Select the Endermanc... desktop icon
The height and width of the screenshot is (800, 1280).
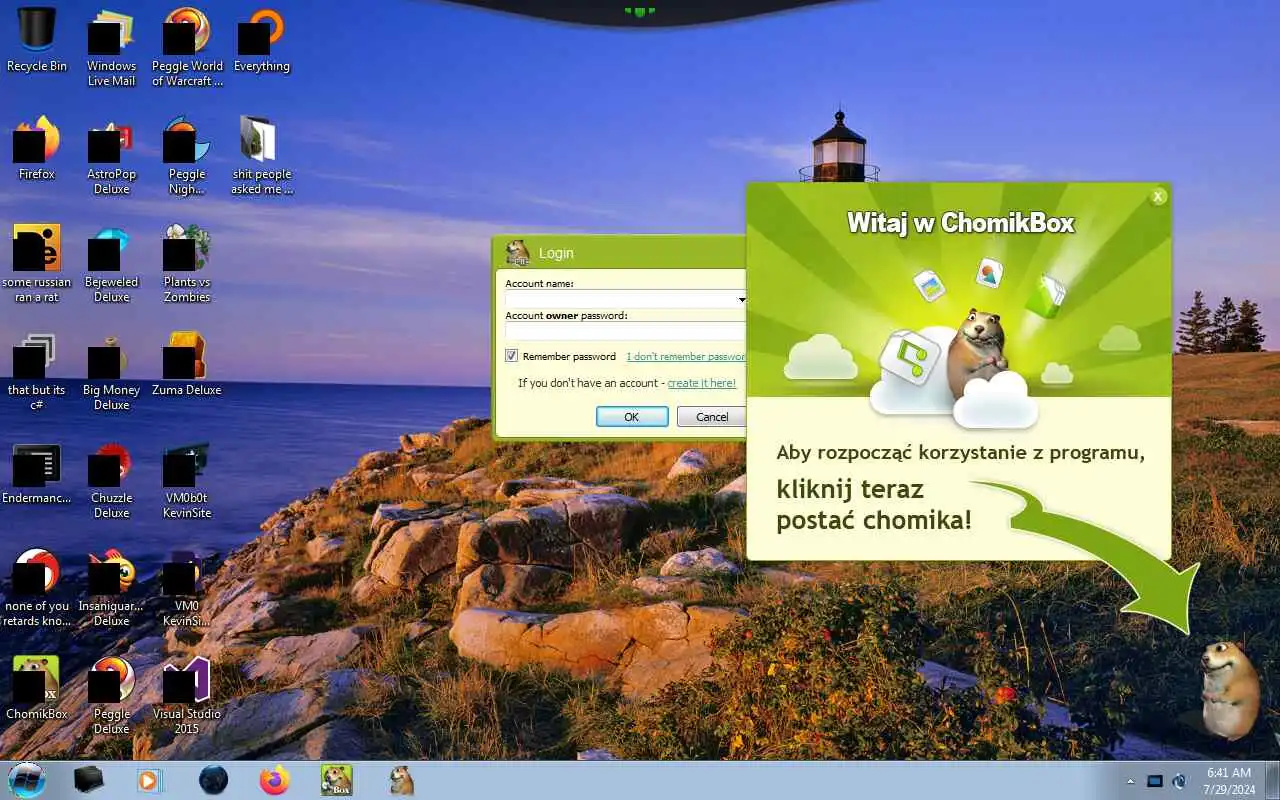click(37, 472)
